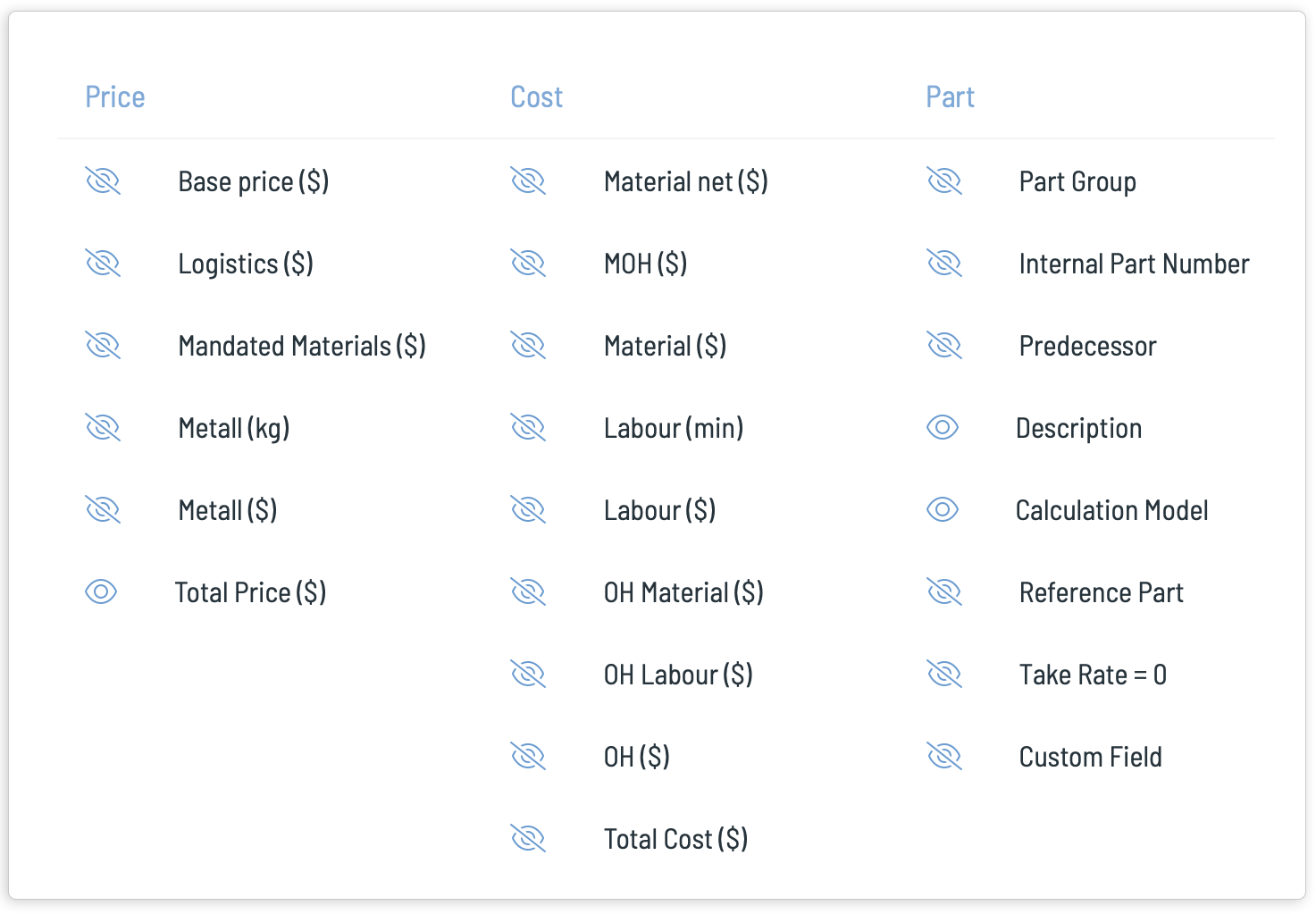
Task: Hide the Calculation Model column
Action: point(943,509)
